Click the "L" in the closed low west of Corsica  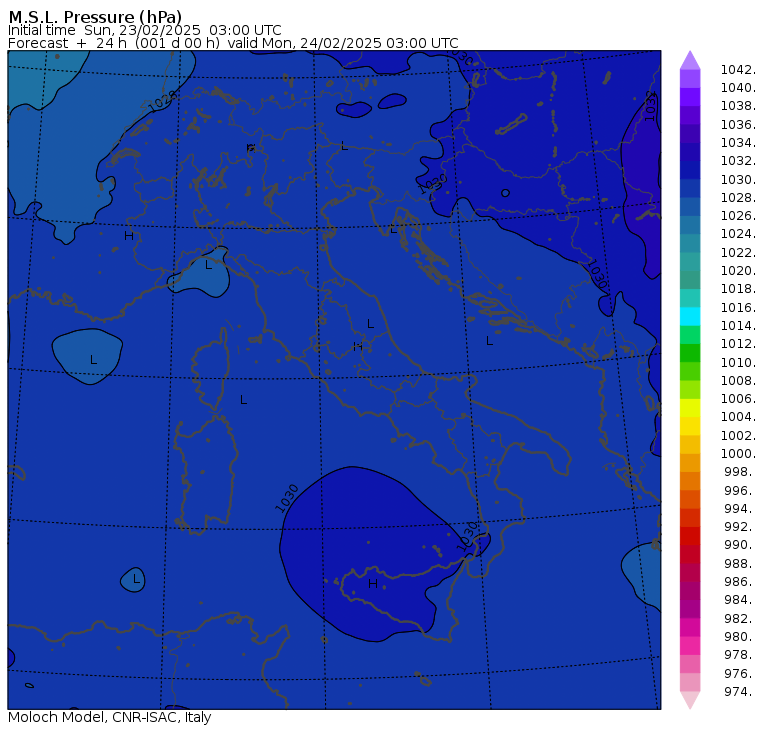tap(94, 360)
